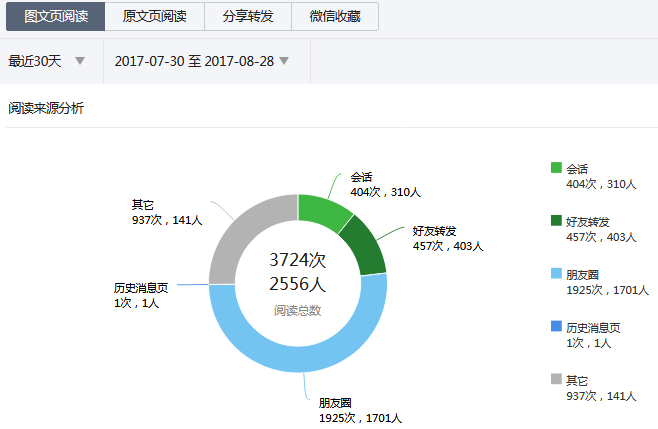Click the 阅读来源分析 section heading
The height and width of the screenshot is (429, 658).
click(46, 108)
